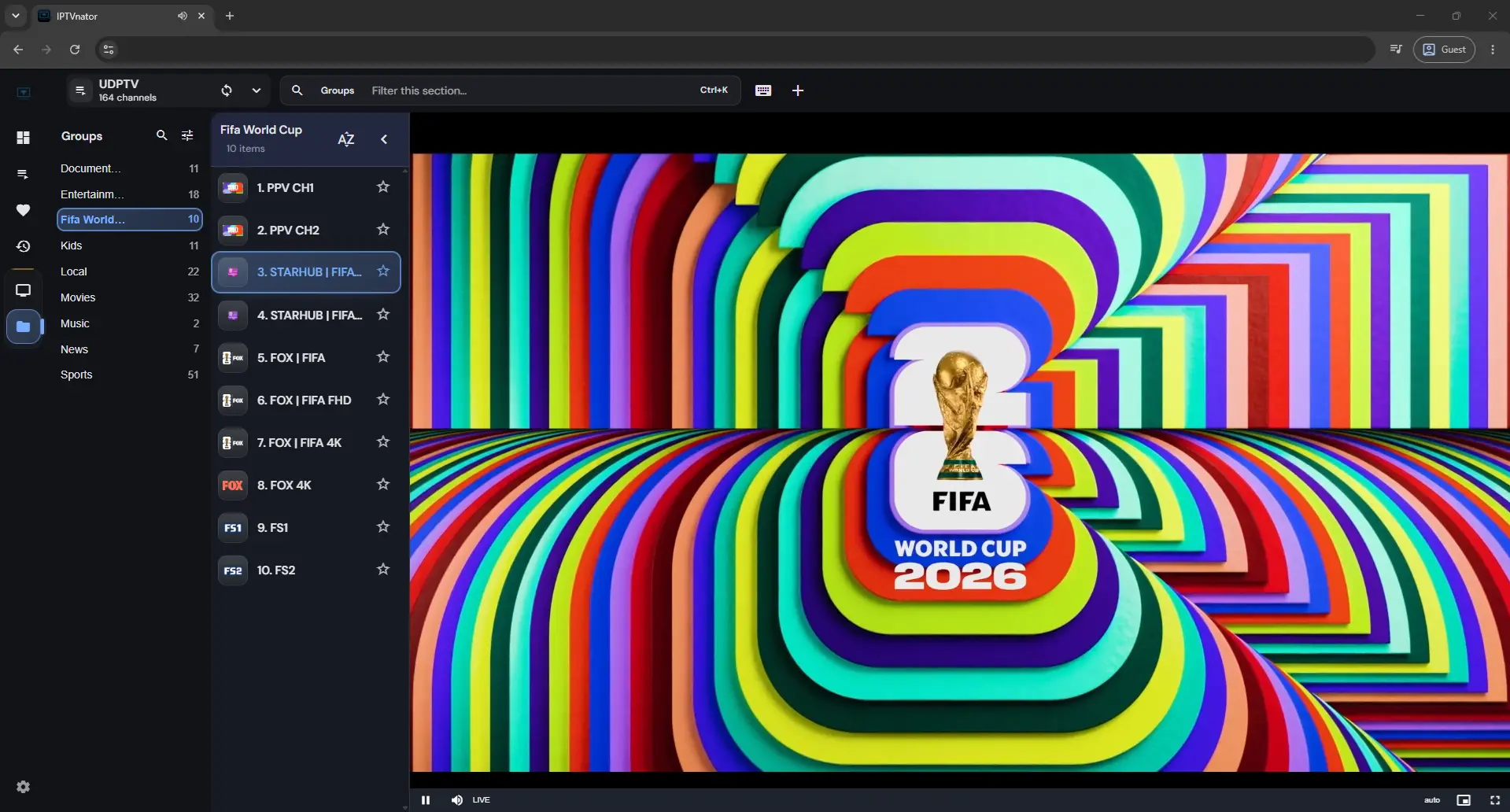
Task: Open group filter options icon
Action: tap(187, 135)
